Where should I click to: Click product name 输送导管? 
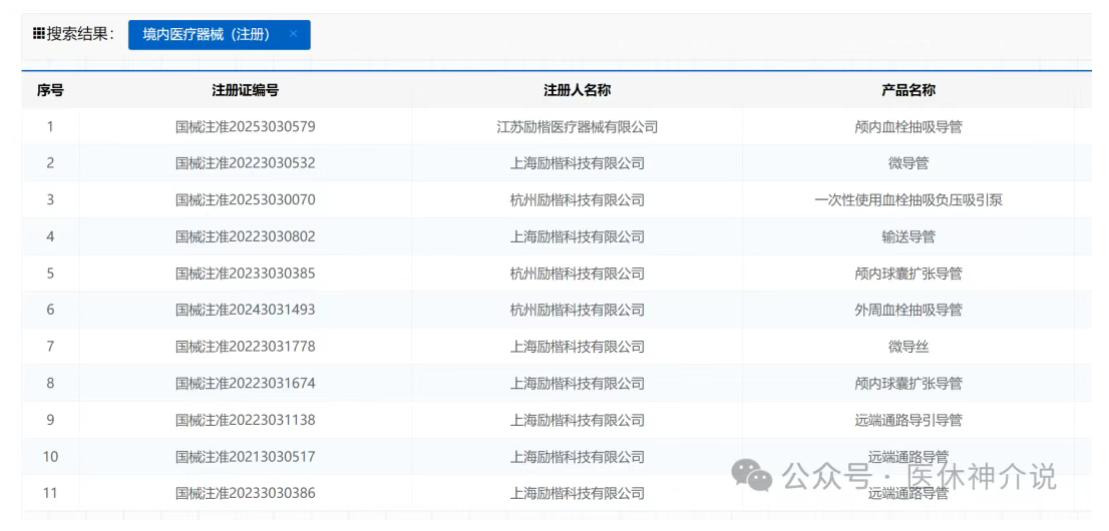pos(908,237)
